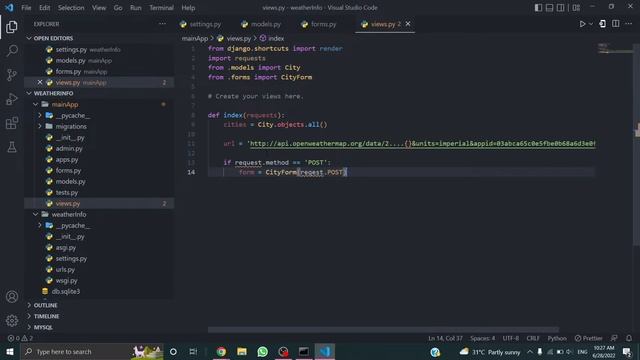Expand the migrations folder
Screen dimensions: 640x360
(x=99, y=127)
